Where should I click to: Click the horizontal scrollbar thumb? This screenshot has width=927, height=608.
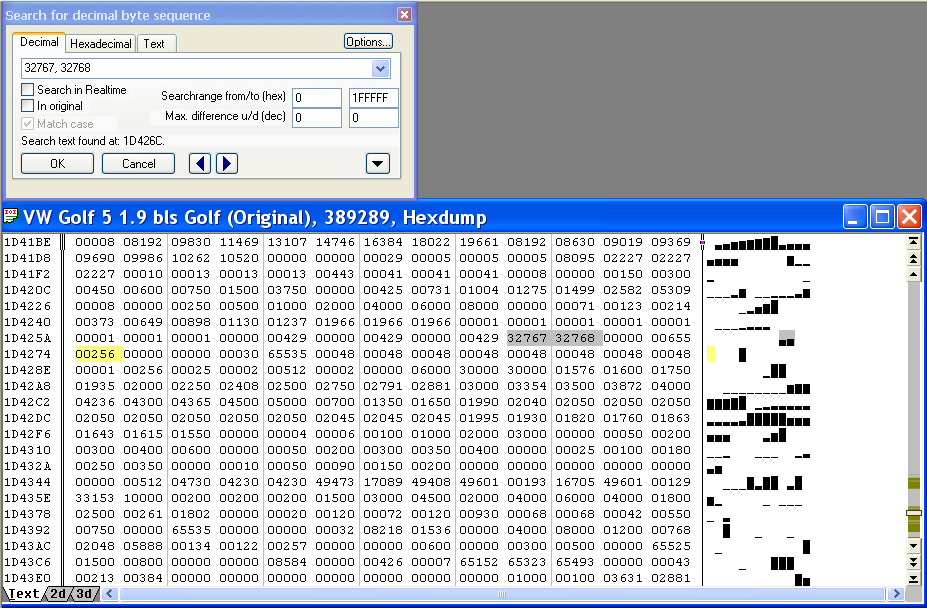click(x=502, y=594)
